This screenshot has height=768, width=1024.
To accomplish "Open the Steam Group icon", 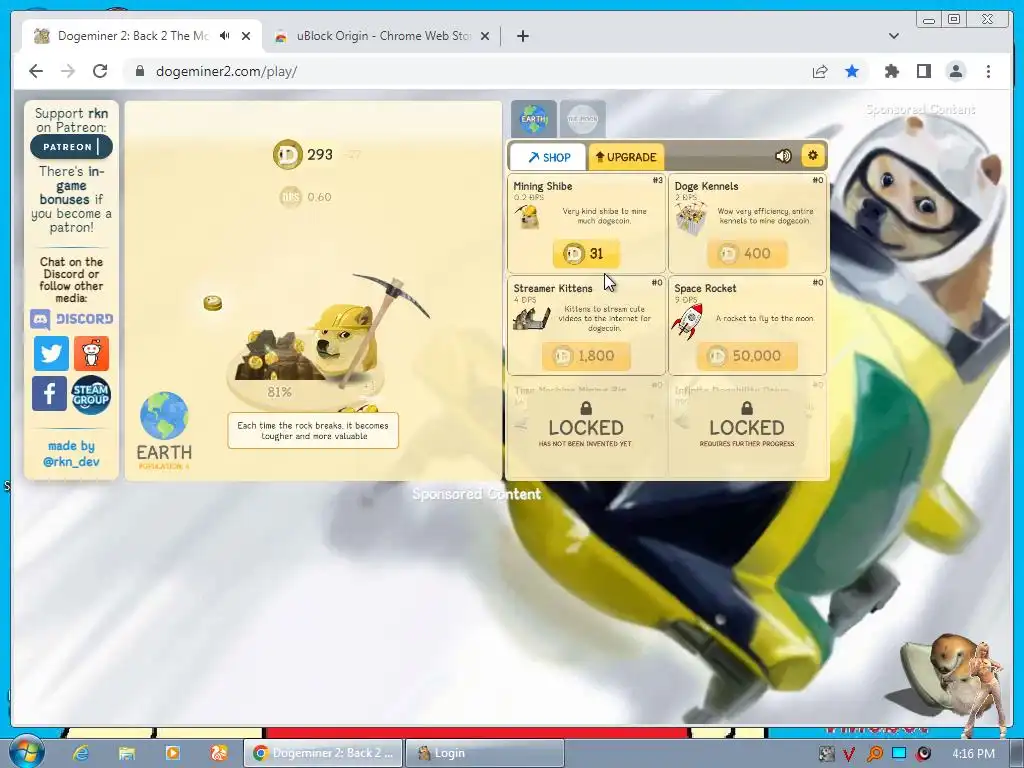I will click(91, 394).
